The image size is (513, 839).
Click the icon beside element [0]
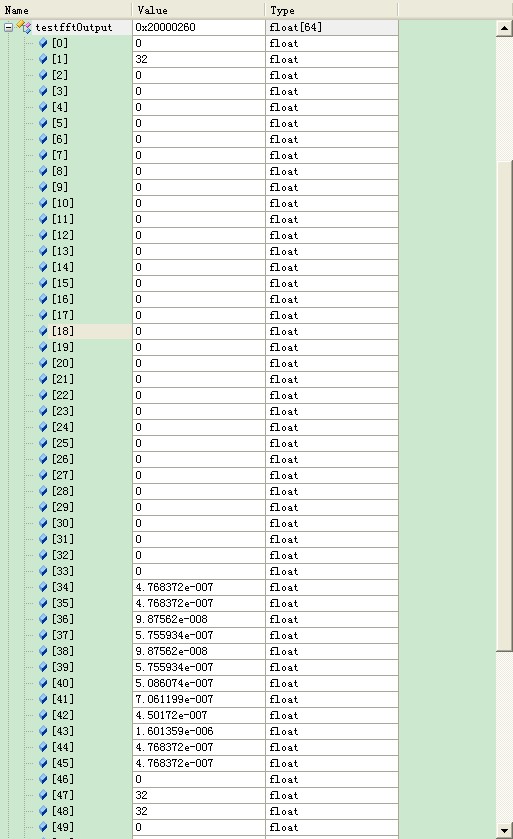tap(43, 43)
